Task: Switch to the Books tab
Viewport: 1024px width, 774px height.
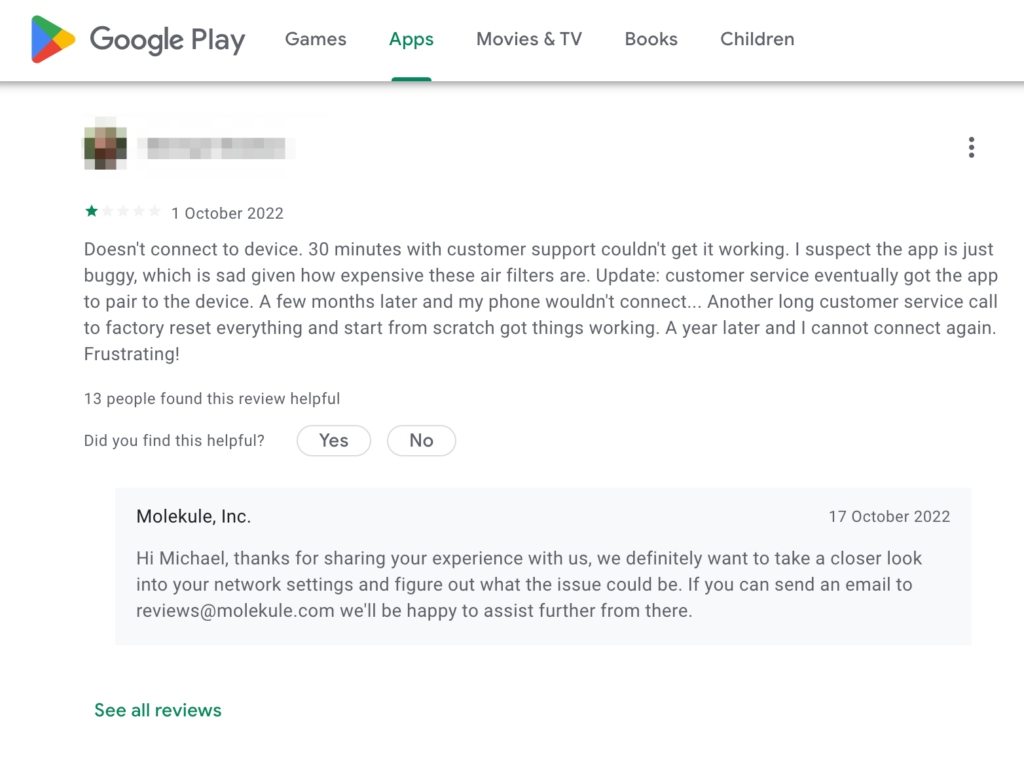Action: pyautogui.click(x=651, y=39)
